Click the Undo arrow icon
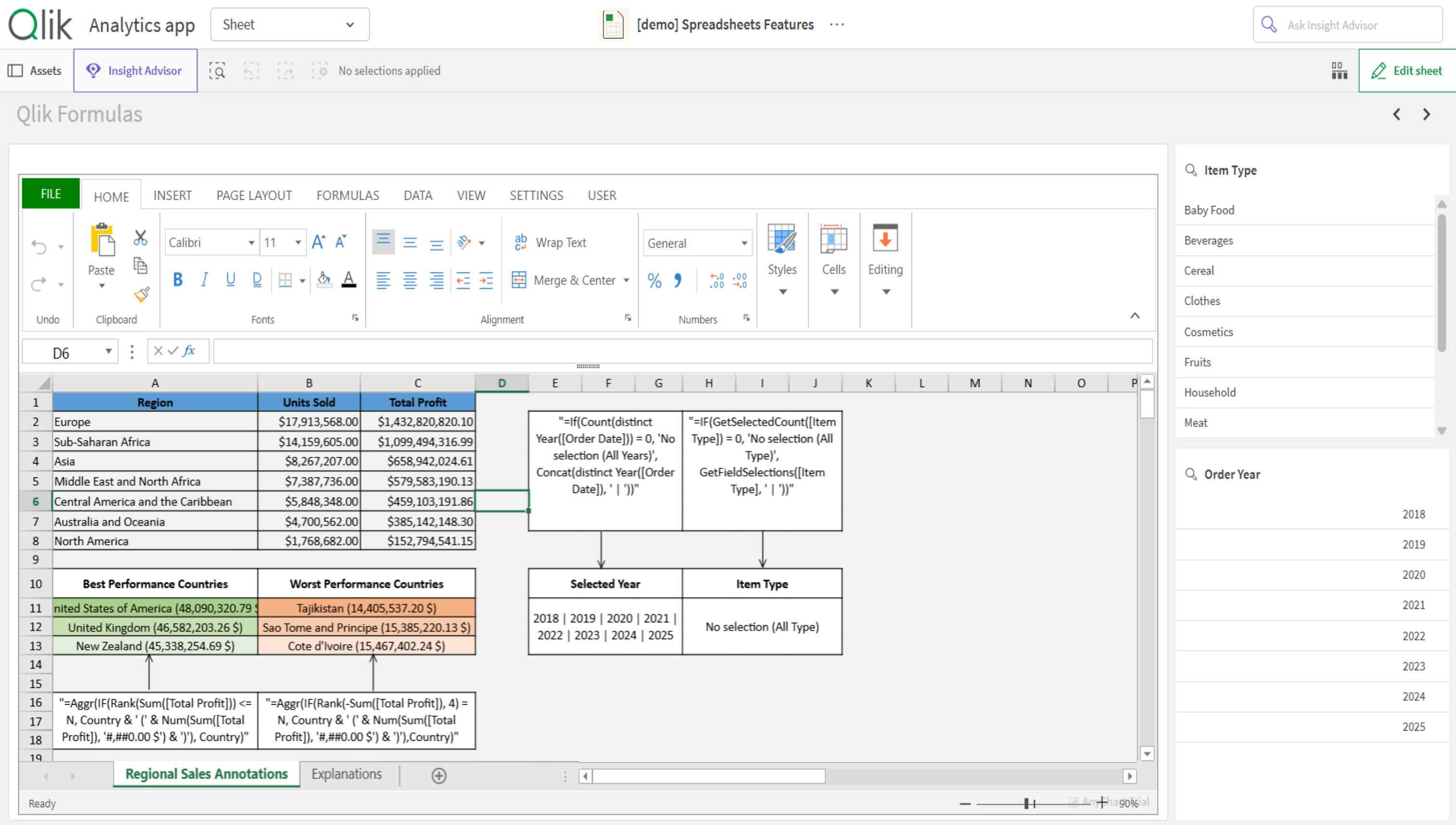The height and width of the screenshot is (825, 1456). (x=39, y=246)
